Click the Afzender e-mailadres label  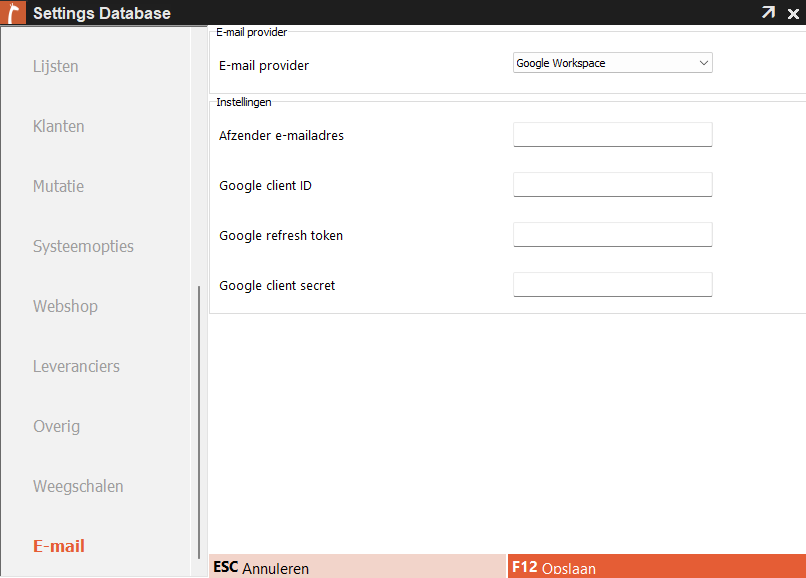coord(281,135)
